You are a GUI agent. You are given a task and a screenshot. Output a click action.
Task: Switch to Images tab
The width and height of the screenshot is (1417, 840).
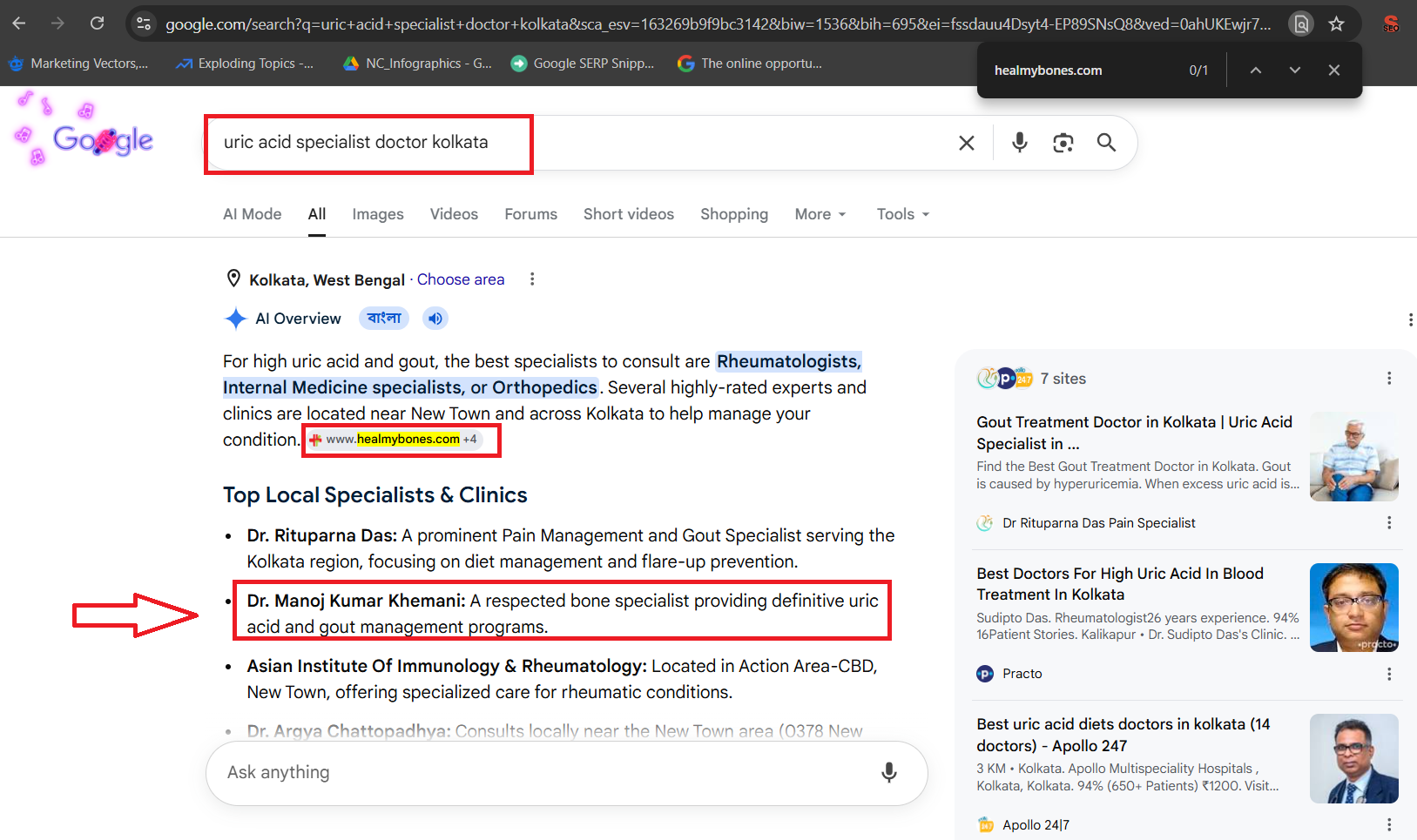coord(378,214)
